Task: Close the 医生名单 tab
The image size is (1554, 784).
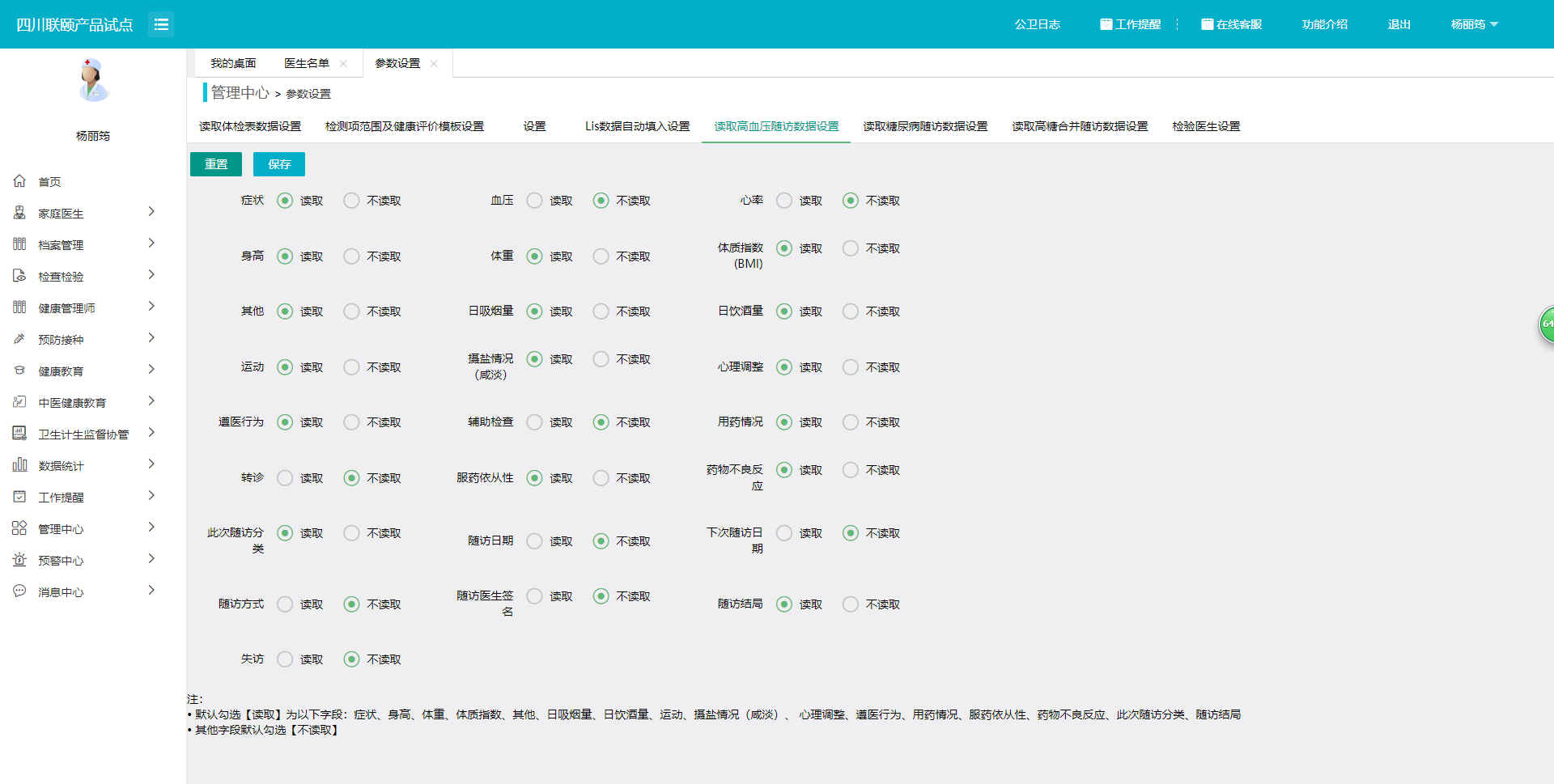Action: click(343, 64)
